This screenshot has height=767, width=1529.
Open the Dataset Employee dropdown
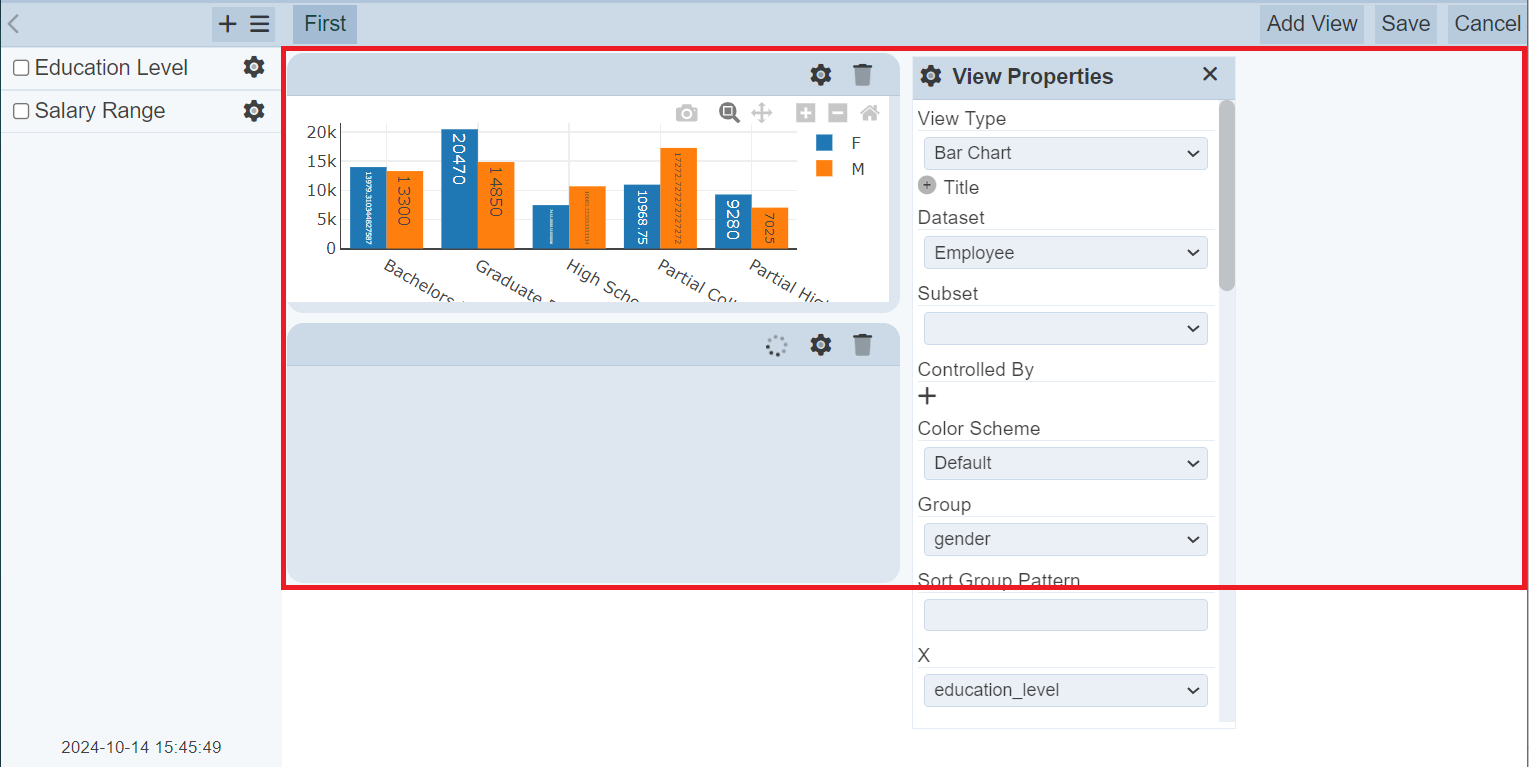[x=1066, y=253]
